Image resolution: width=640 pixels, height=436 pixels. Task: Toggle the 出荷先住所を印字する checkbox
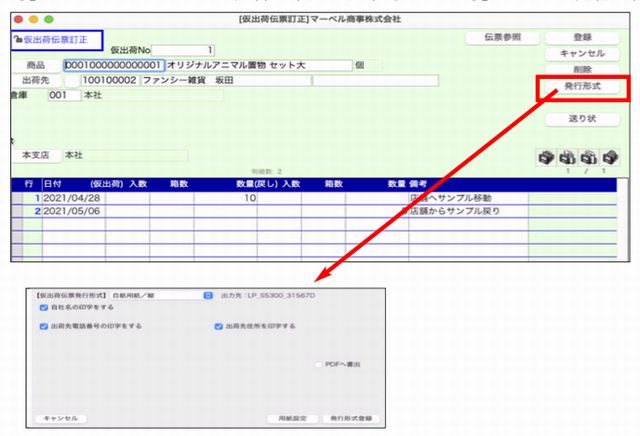coord(217,325)
